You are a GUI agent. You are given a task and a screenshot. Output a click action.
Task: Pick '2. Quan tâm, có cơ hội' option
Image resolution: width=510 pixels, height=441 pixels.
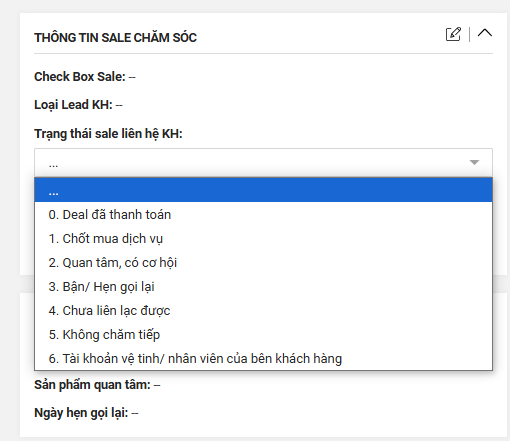263,262
